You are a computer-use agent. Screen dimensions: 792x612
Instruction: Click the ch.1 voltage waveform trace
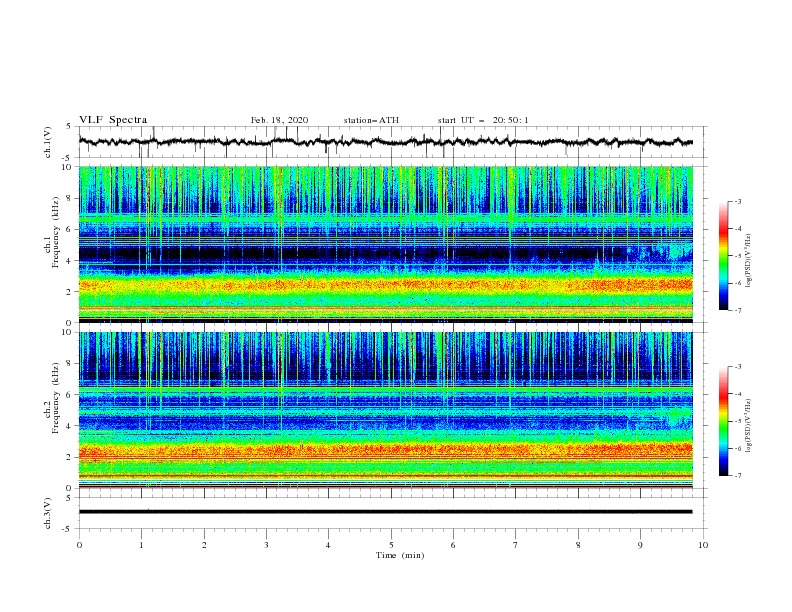point(385,142)
